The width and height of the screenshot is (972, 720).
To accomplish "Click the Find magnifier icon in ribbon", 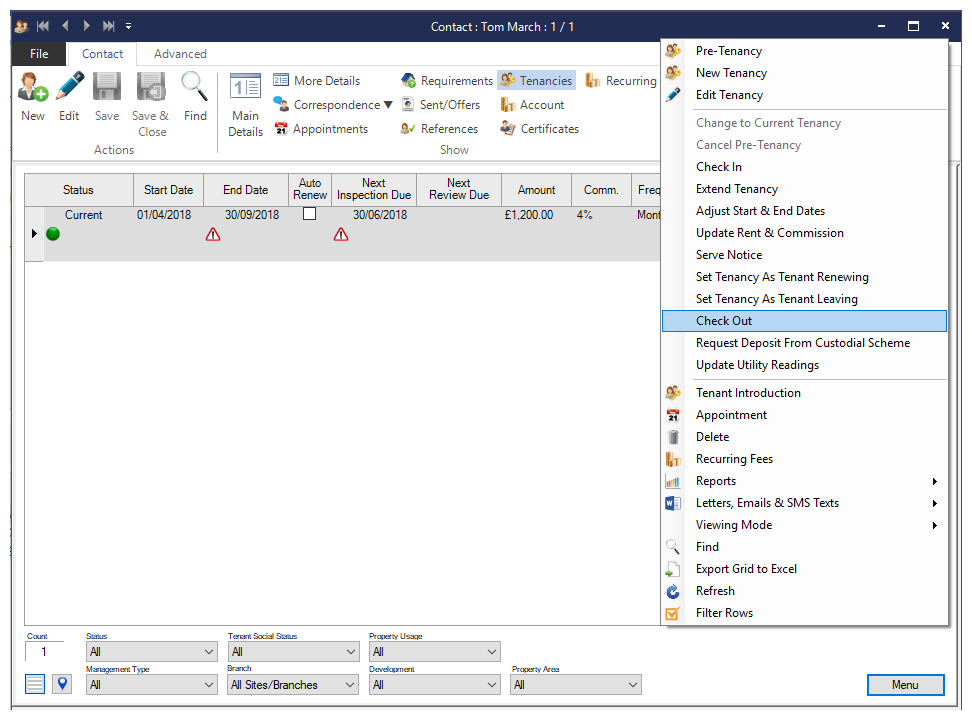I will [x=195, y=88].
